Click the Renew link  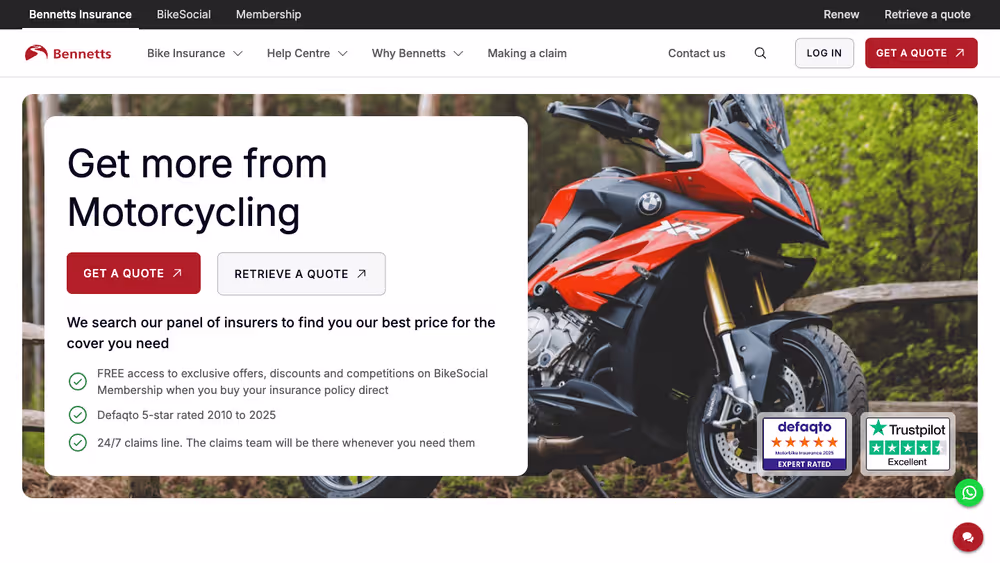841,14
